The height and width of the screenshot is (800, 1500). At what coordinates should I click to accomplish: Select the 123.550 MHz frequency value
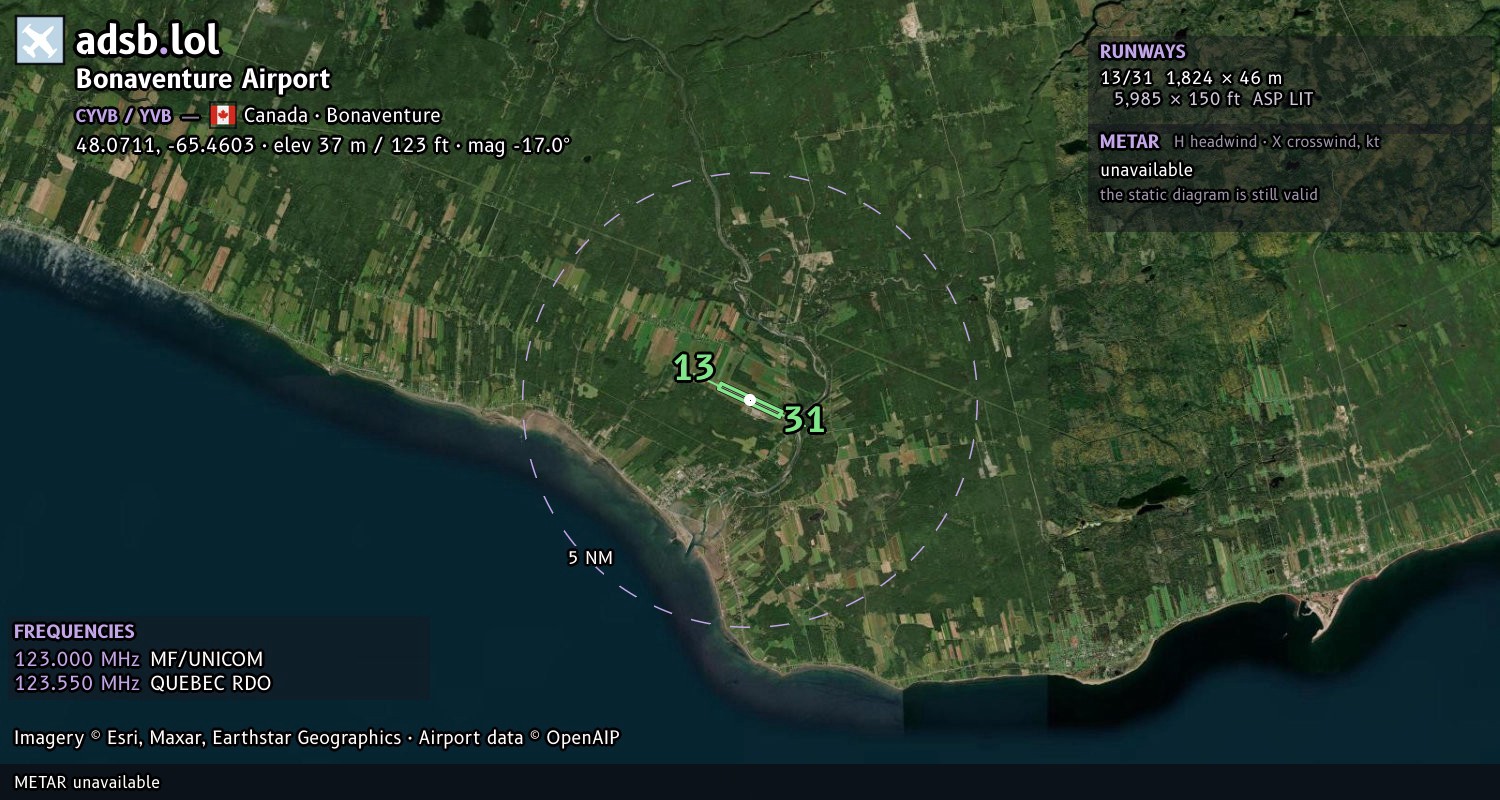pos(77,684)
